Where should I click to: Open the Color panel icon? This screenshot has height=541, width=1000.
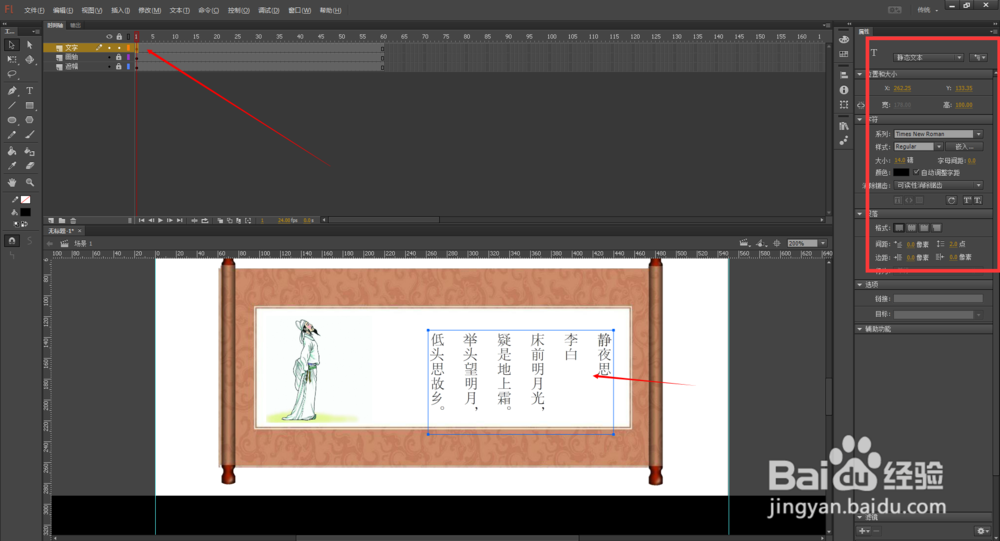(x=844, y=40)
